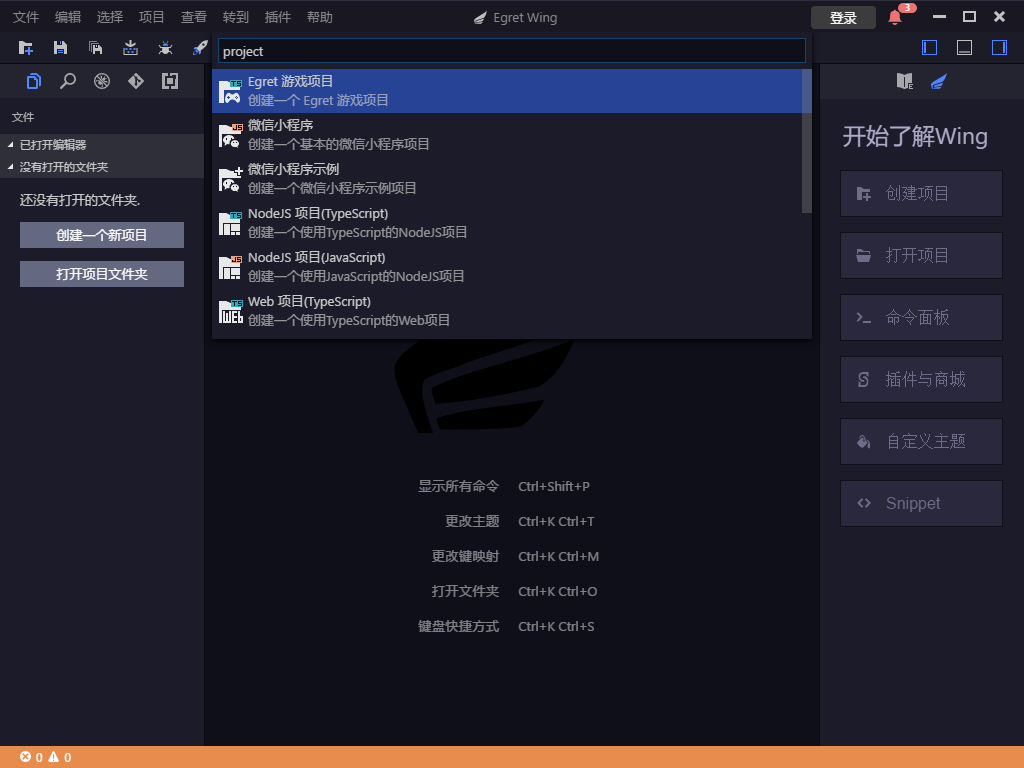
Task: Click the save file toolbar icon
Action: pos(60,48)
